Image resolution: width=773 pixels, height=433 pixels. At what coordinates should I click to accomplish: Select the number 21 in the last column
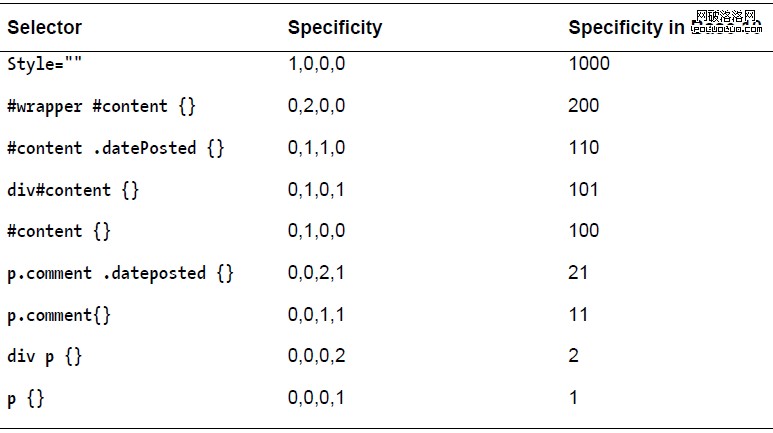pos(578,273)
